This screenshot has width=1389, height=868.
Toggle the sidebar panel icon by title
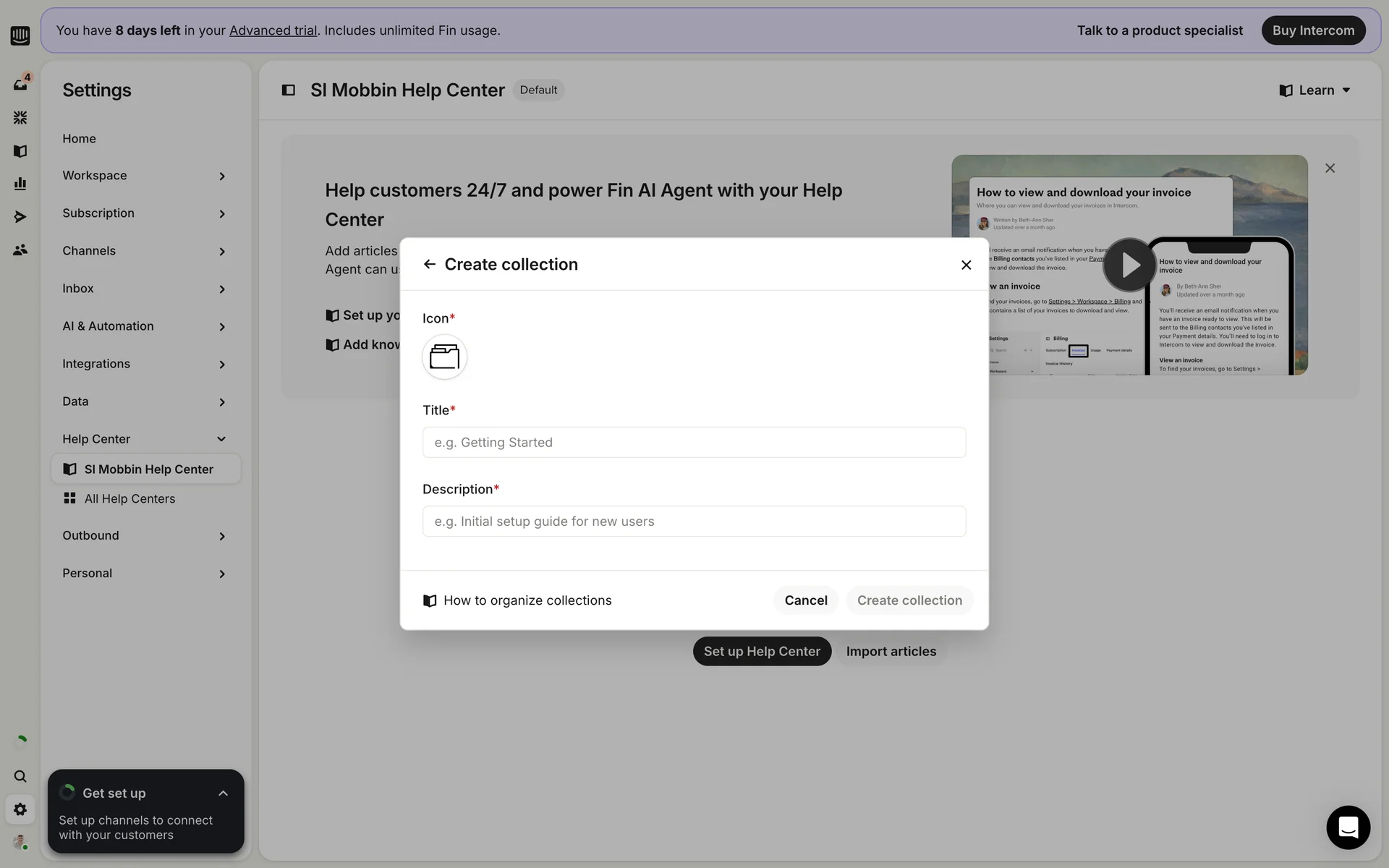[288, 90]
